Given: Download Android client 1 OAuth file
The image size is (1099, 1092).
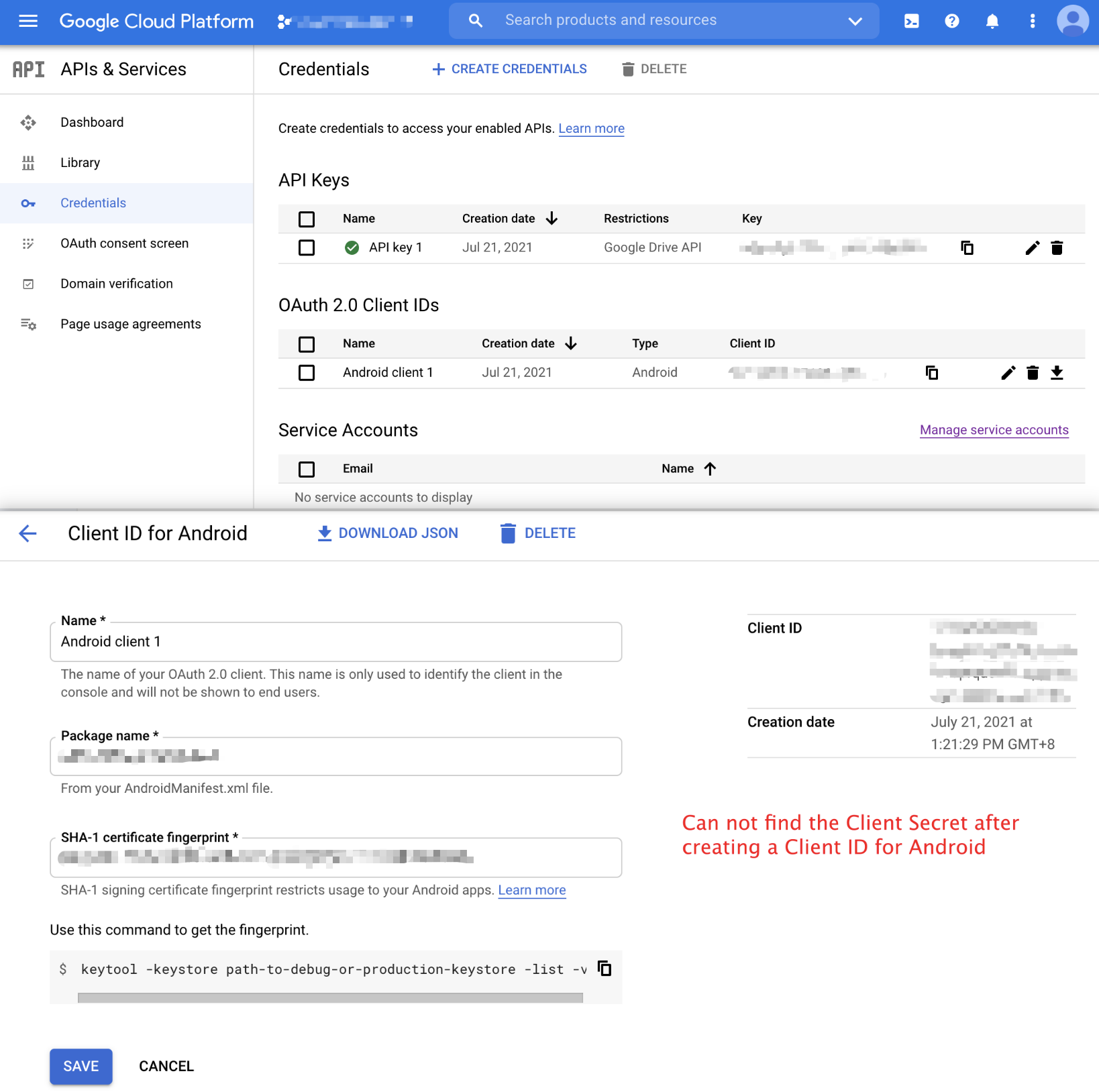Looking at the screenshot, I should point(1057,372).
